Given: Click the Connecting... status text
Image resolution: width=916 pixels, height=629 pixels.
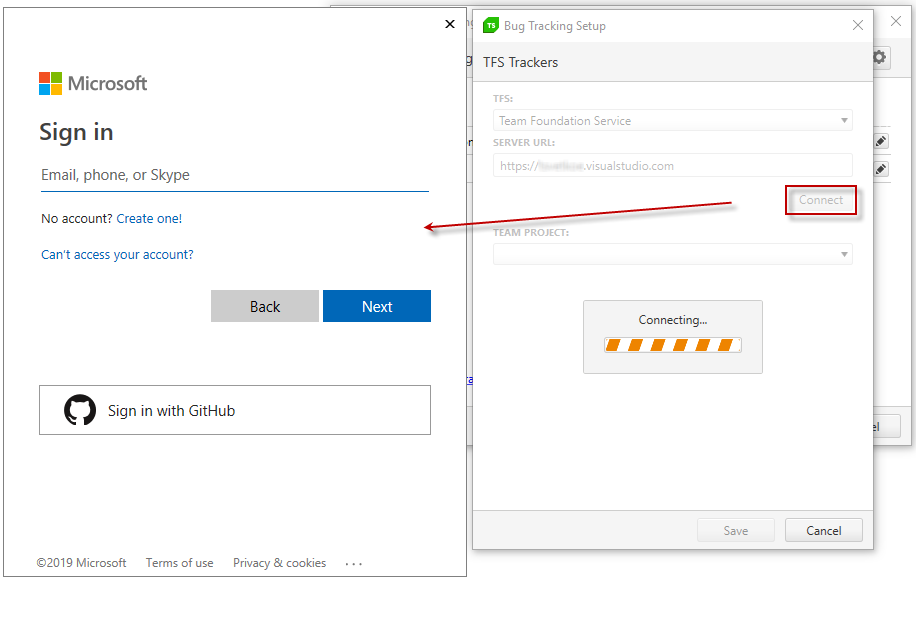Looking at the screenshot, I should pyautogui.click(x=672, y=320).
